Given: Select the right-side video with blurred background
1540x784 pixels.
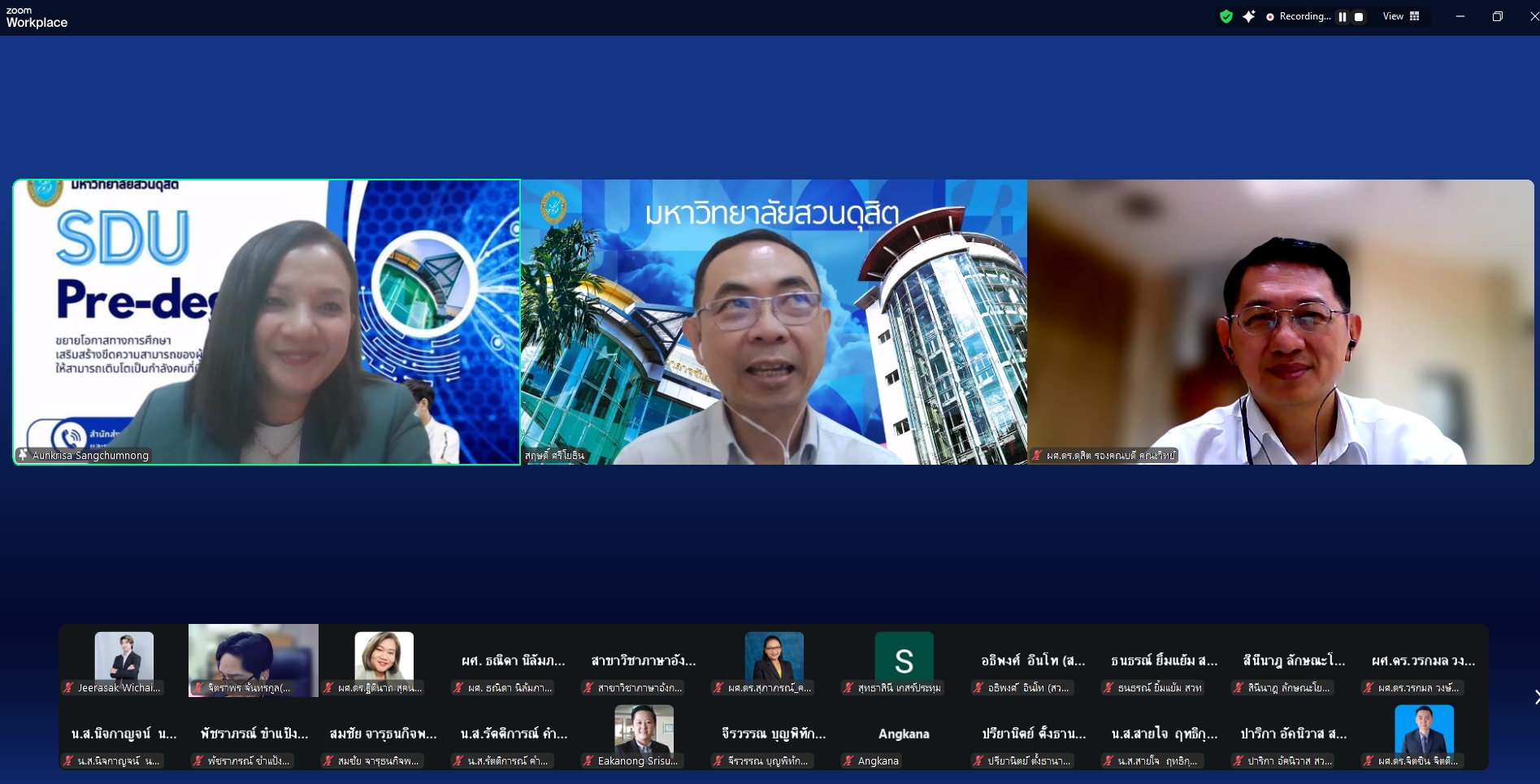Looking at the screenshot, I should tap(1281, 322).
